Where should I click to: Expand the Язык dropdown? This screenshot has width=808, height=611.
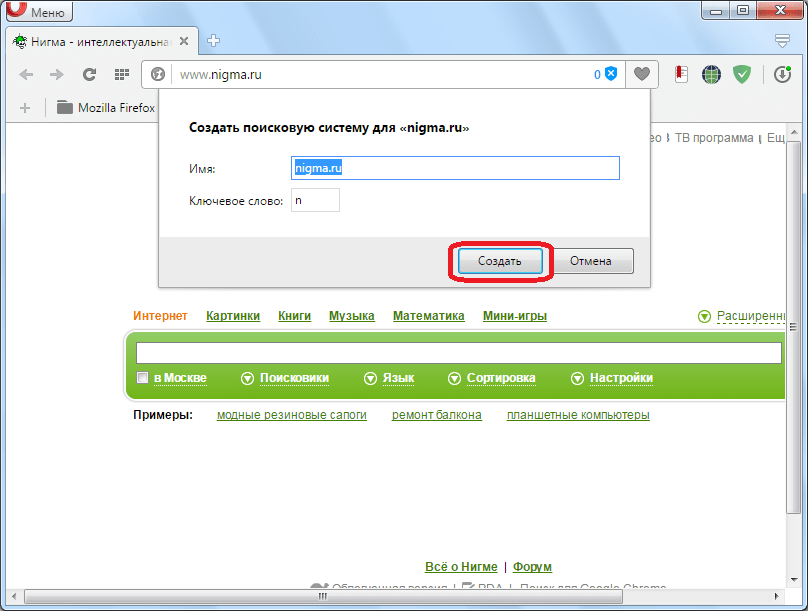[389, 378]
